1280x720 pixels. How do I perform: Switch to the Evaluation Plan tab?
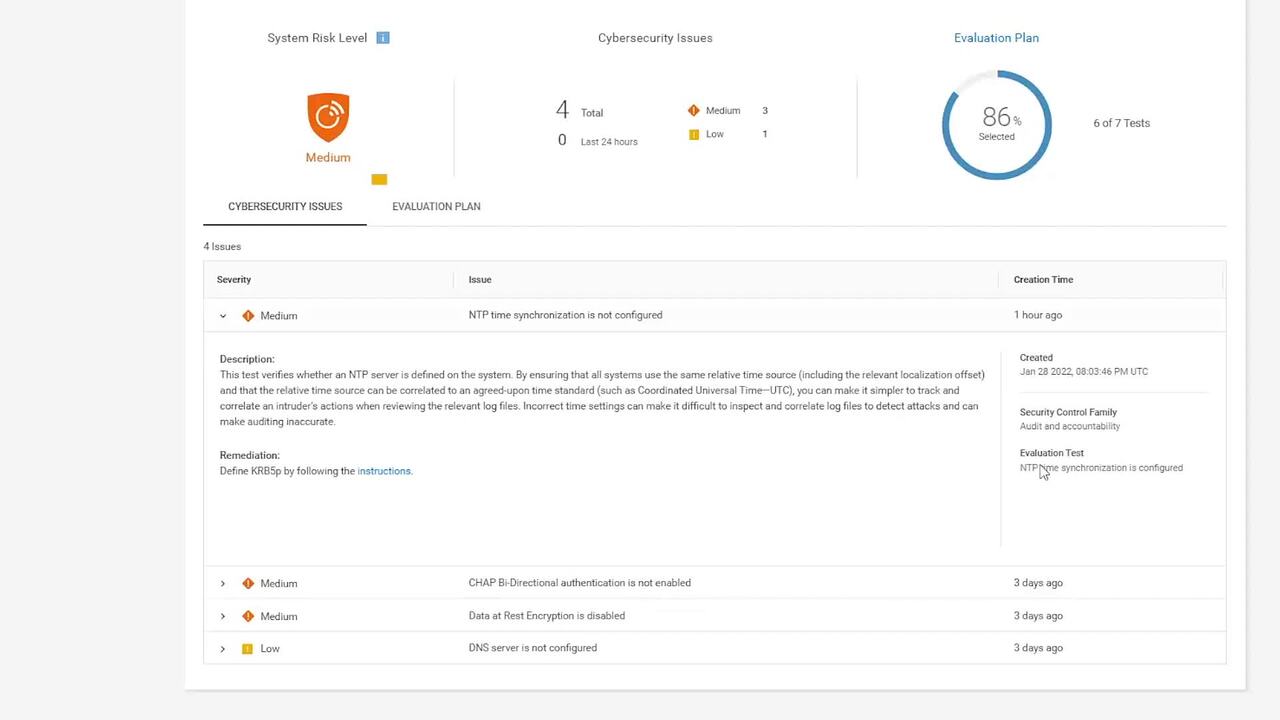(436, 206)
